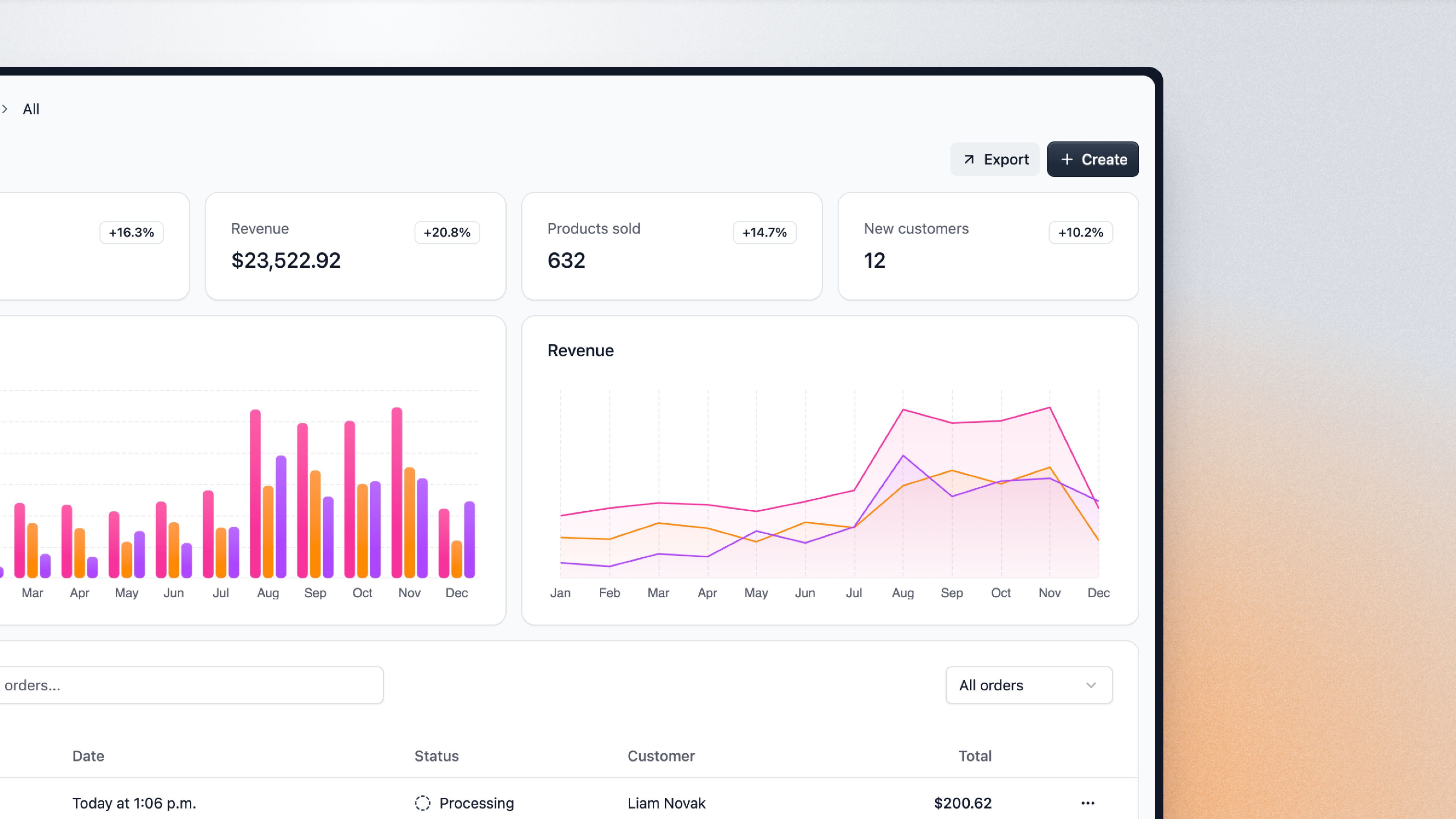Click the Export button
This screenshot has width=1456, height=819.
click(x=995, y=159)
